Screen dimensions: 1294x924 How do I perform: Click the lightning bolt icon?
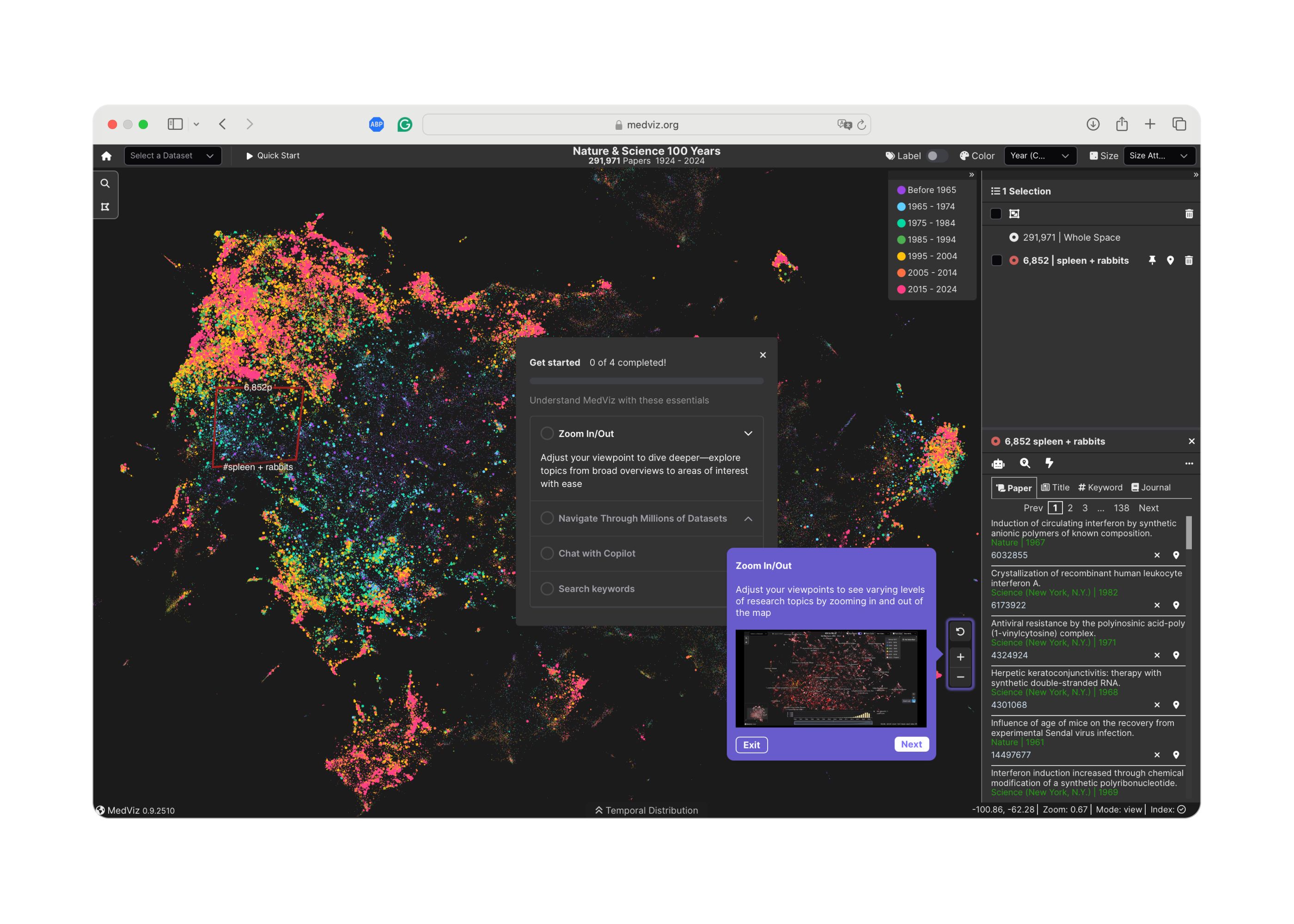(1050, 463)
